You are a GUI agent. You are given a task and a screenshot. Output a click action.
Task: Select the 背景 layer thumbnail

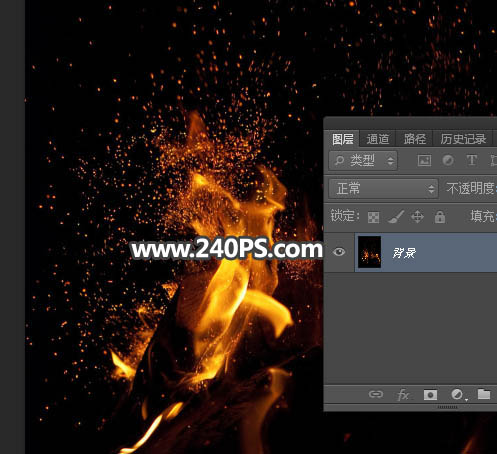(x=369, y=252)
